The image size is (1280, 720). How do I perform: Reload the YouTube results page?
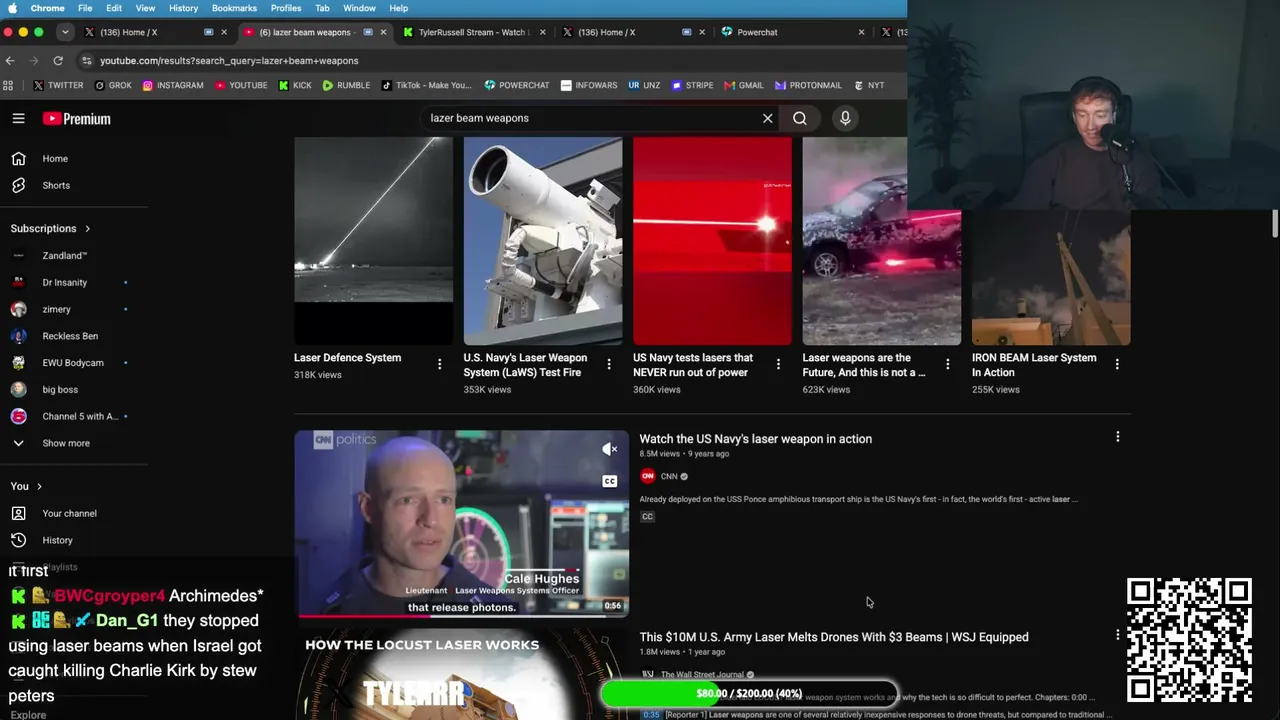[x=60, y=60]
